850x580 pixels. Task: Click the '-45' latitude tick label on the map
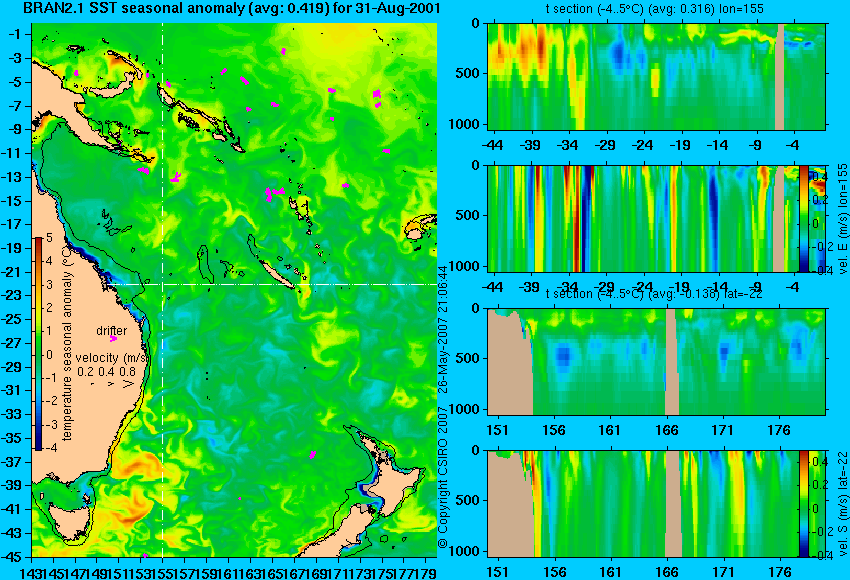tap(12, 556)
